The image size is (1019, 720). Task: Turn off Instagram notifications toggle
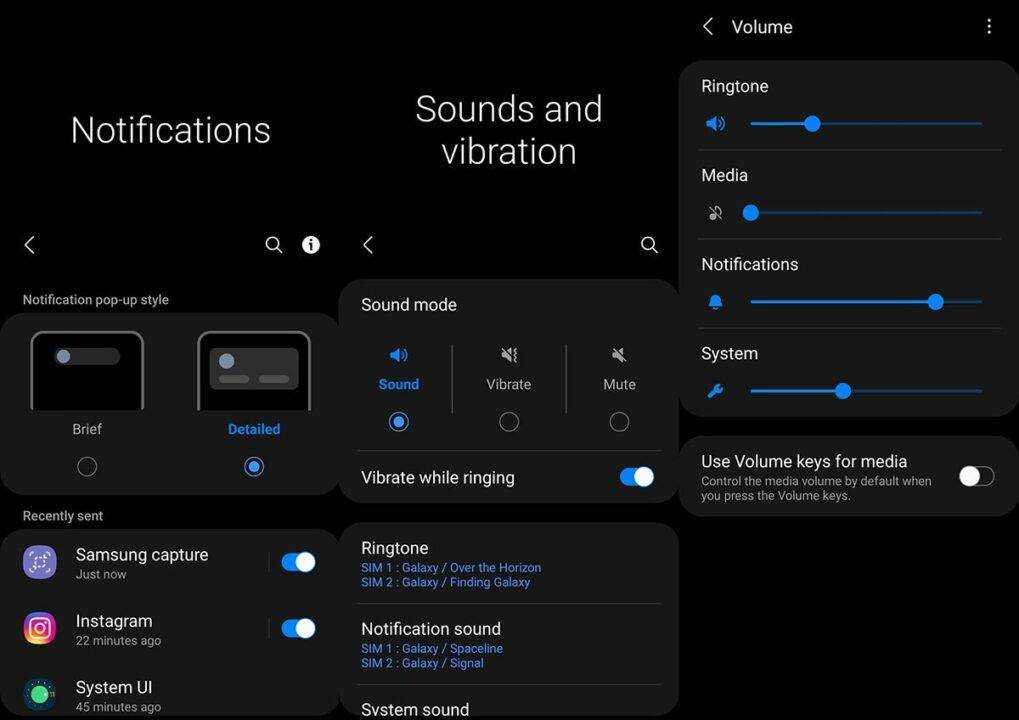(x=298, y=628)
